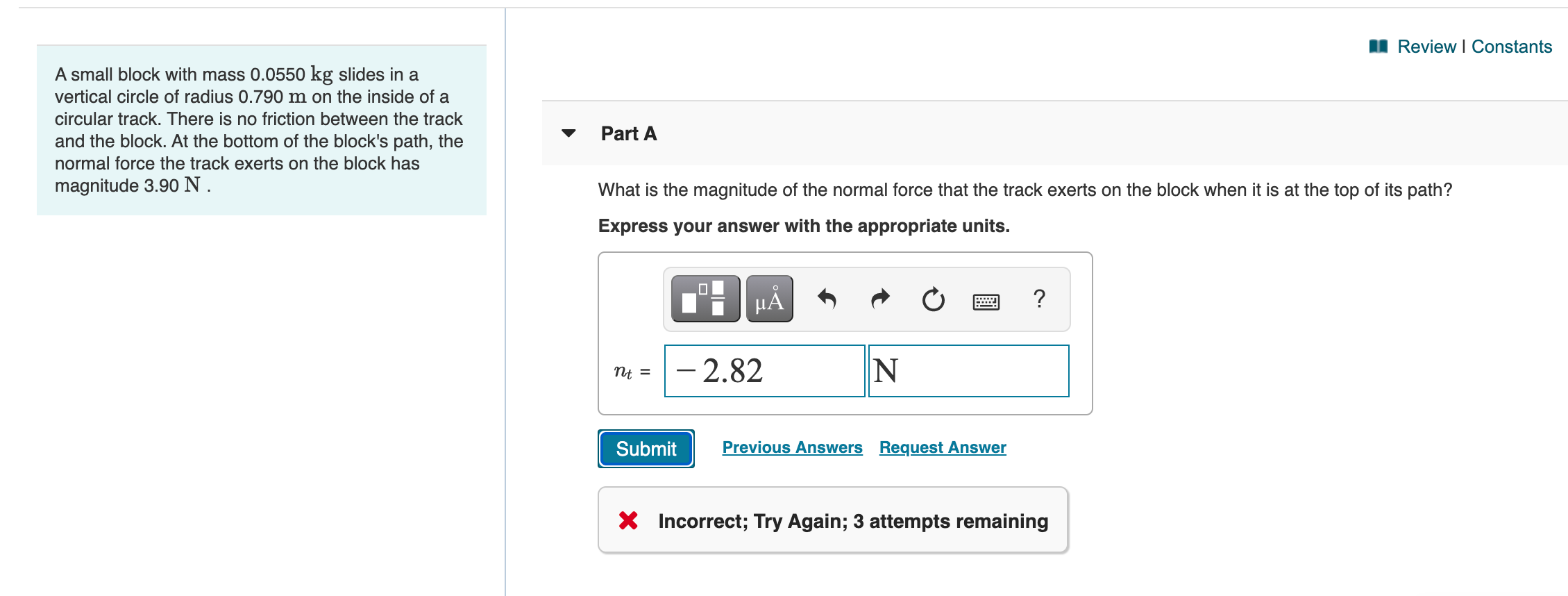Image resolution: width=1568 pixels, height=596 pixels.
Task: Open the Review link
Action: (x=1426, y=46)
